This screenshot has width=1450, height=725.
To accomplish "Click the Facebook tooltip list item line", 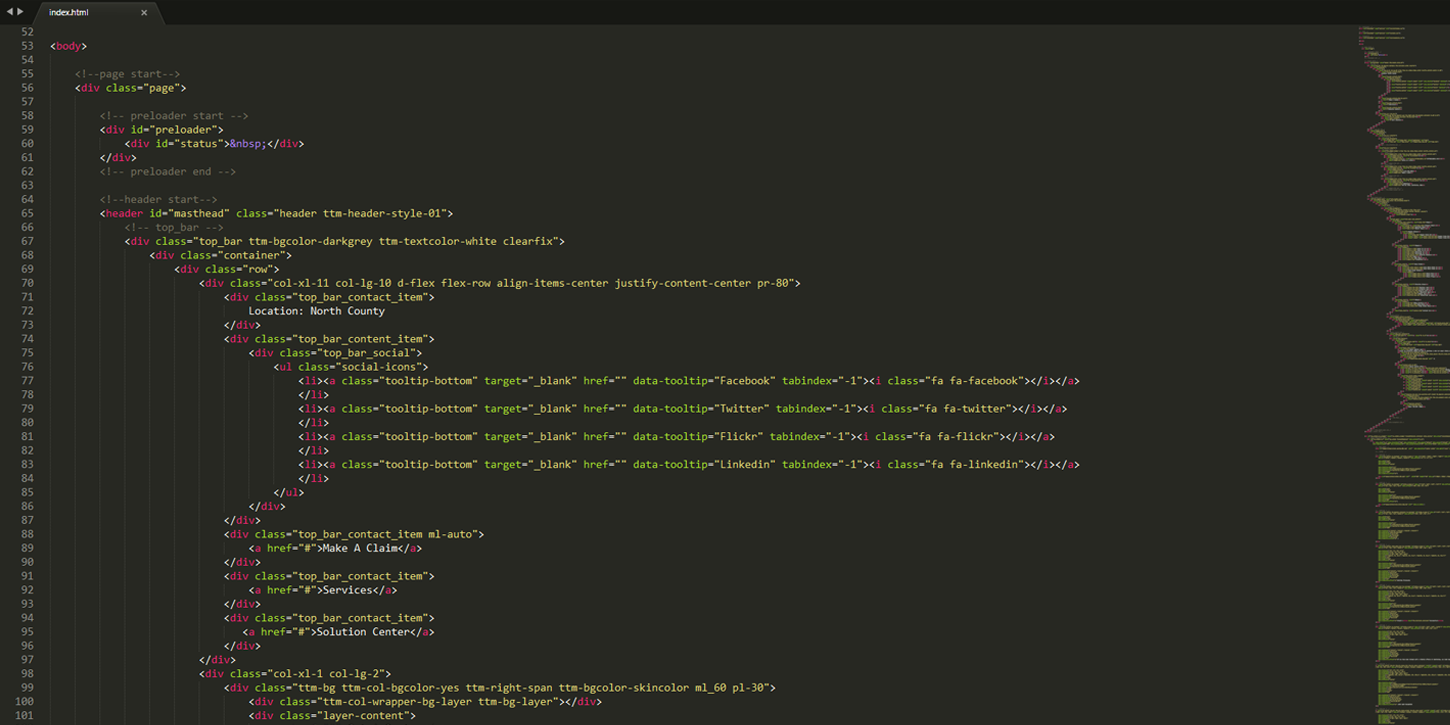I will (x=689, y=382).
